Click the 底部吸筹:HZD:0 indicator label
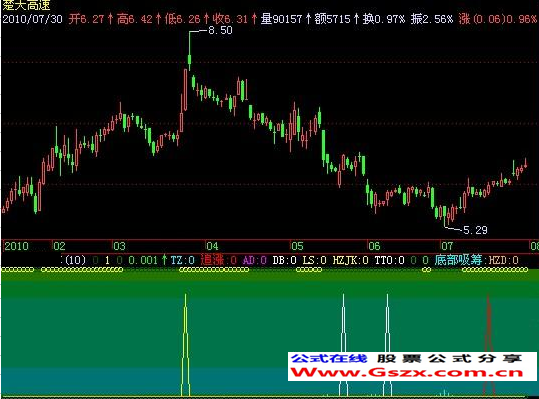The image size is (539, 399). click(x=476, y=260)
